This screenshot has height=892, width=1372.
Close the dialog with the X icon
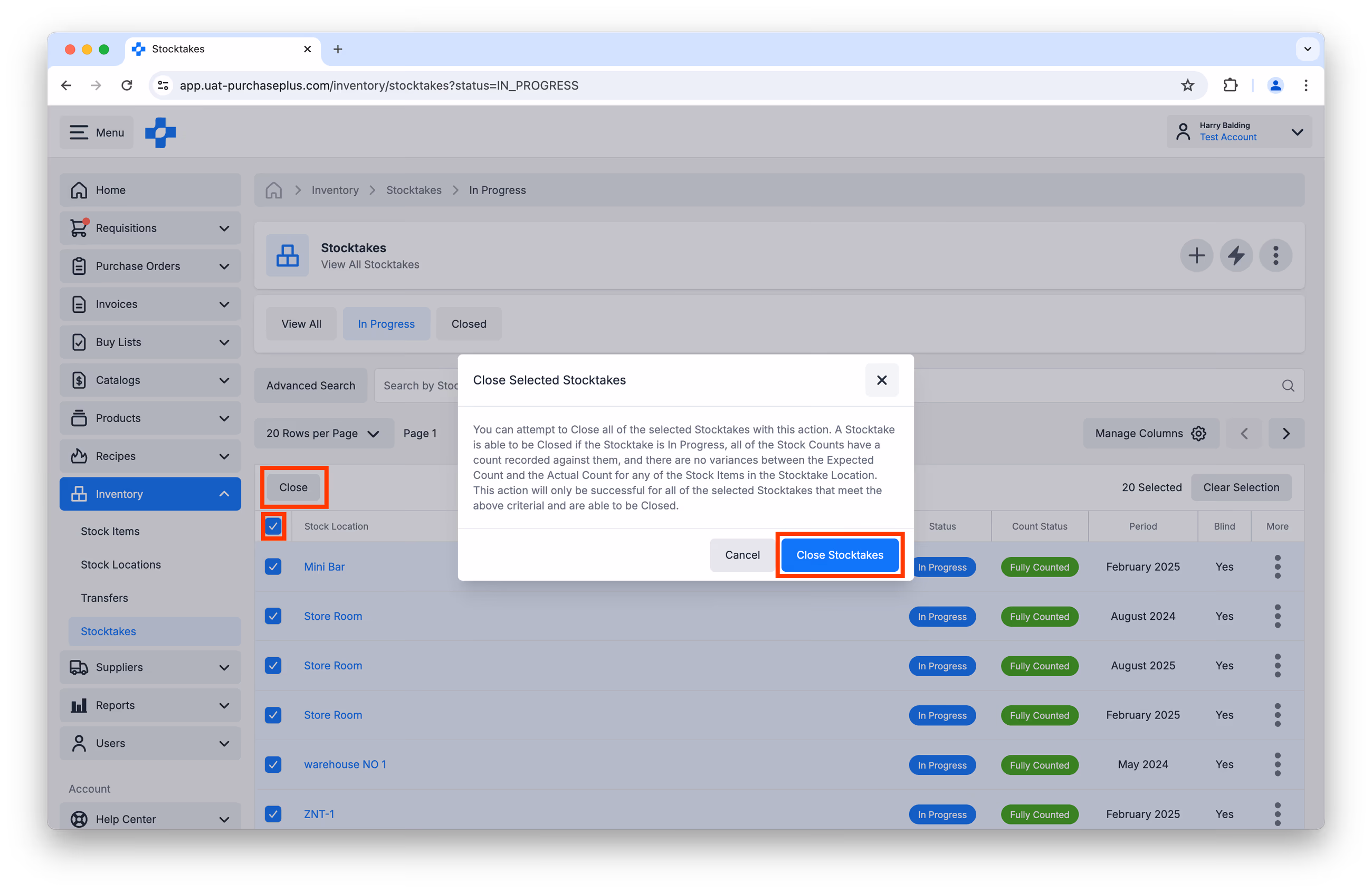[881, 380]
